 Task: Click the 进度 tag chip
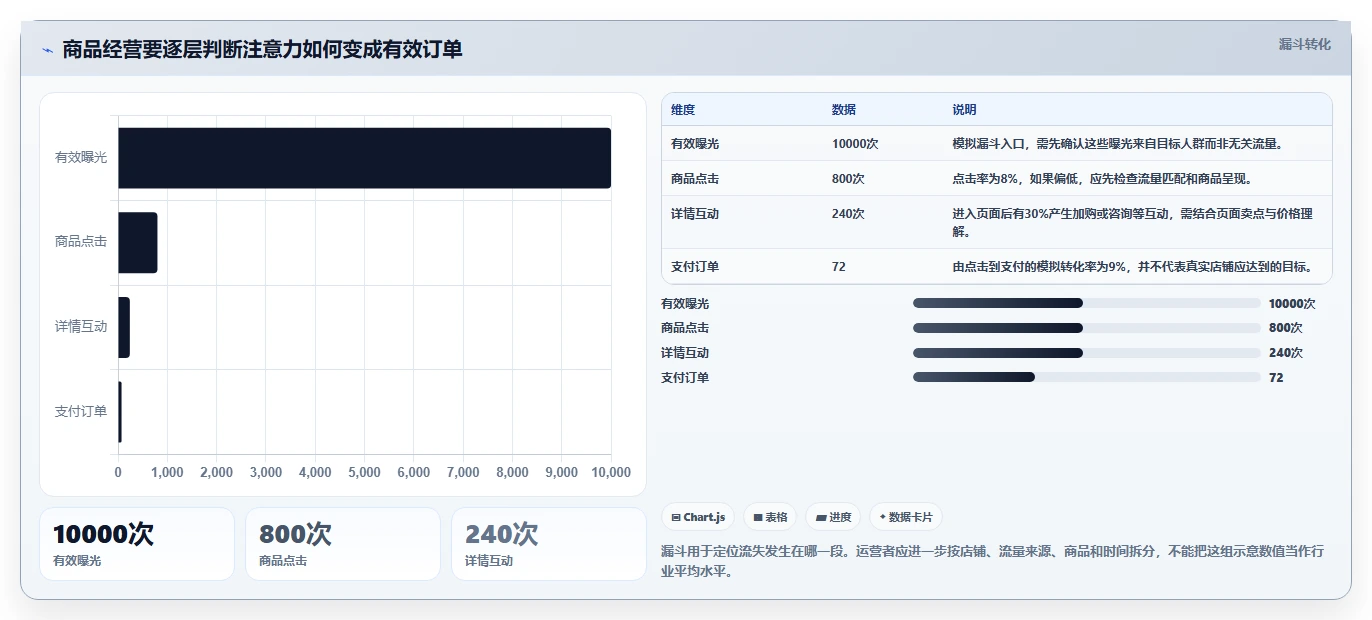[833, 517]
